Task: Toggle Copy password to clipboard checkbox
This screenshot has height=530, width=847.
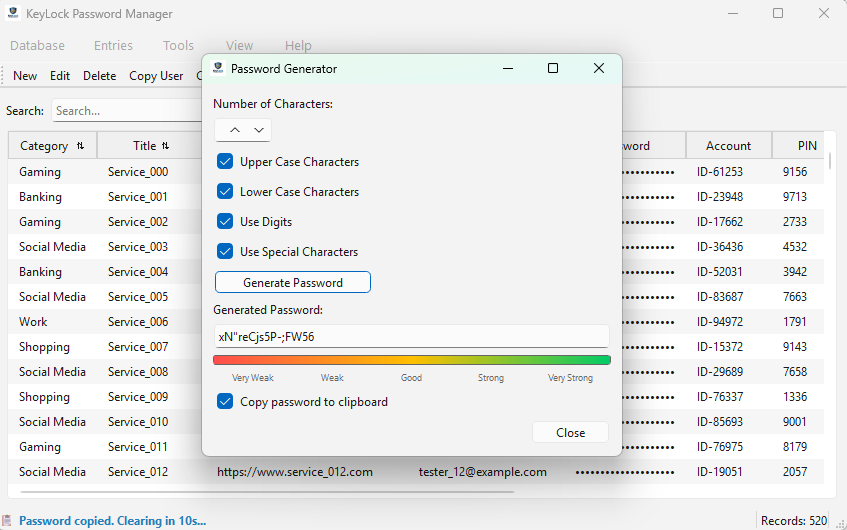Action: [225, 401]
